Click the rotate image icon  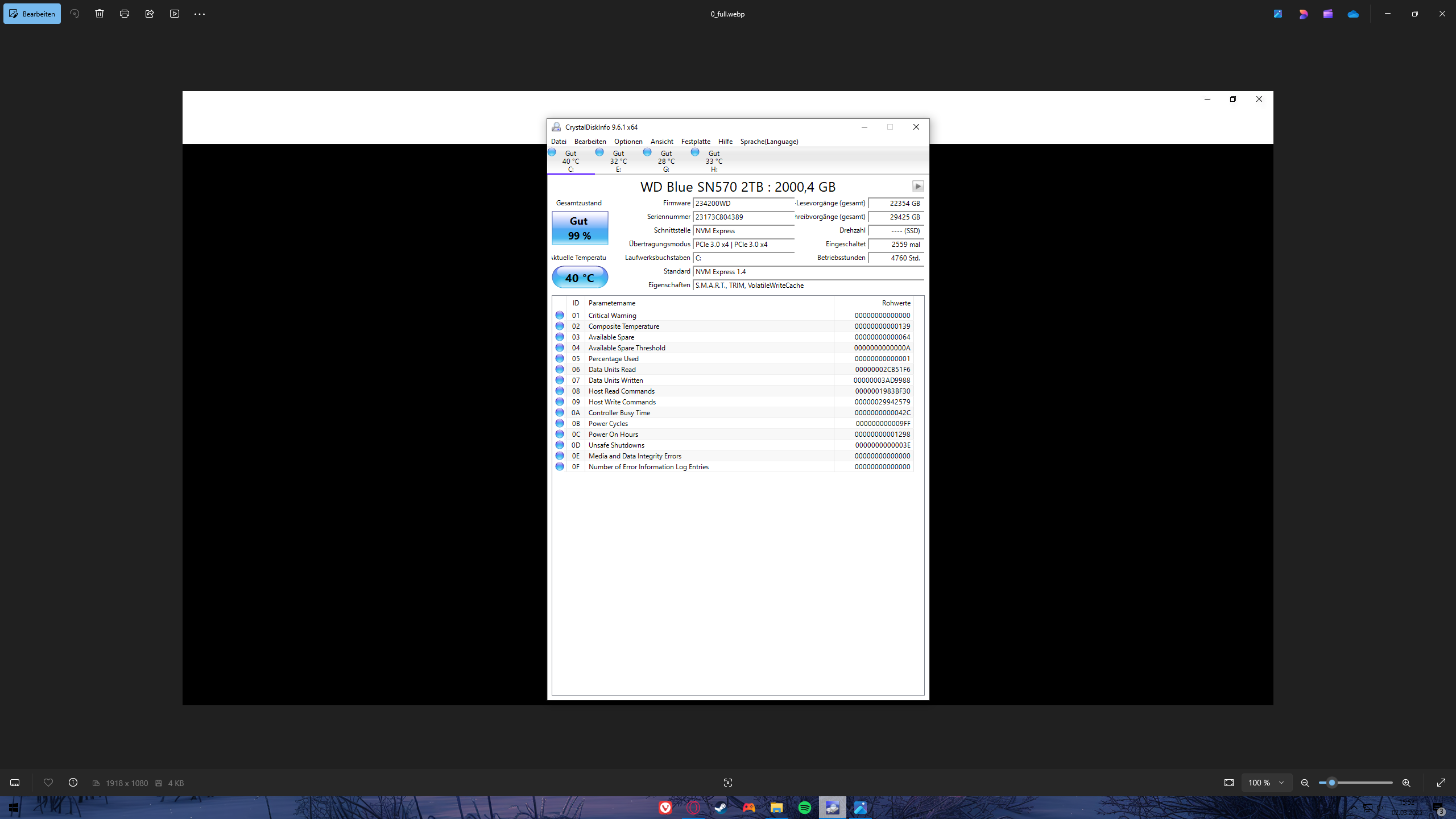[75, 14]
